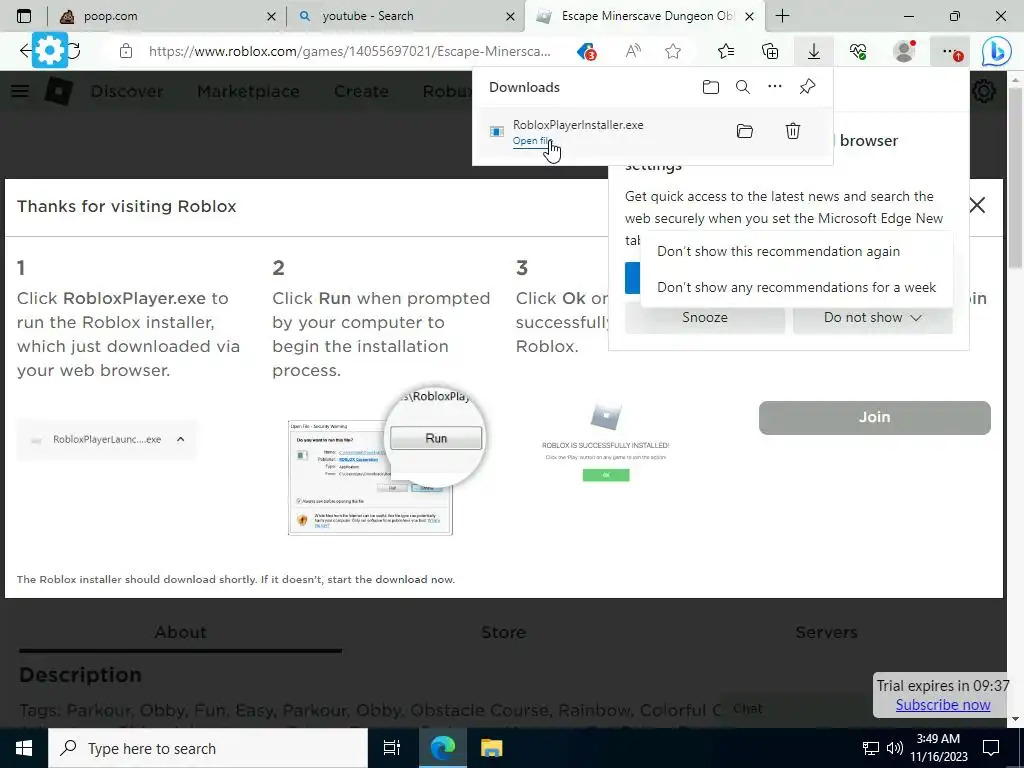Open the Roblox settings gear icon
The image size is (1024, 768).
pos(984,91)
